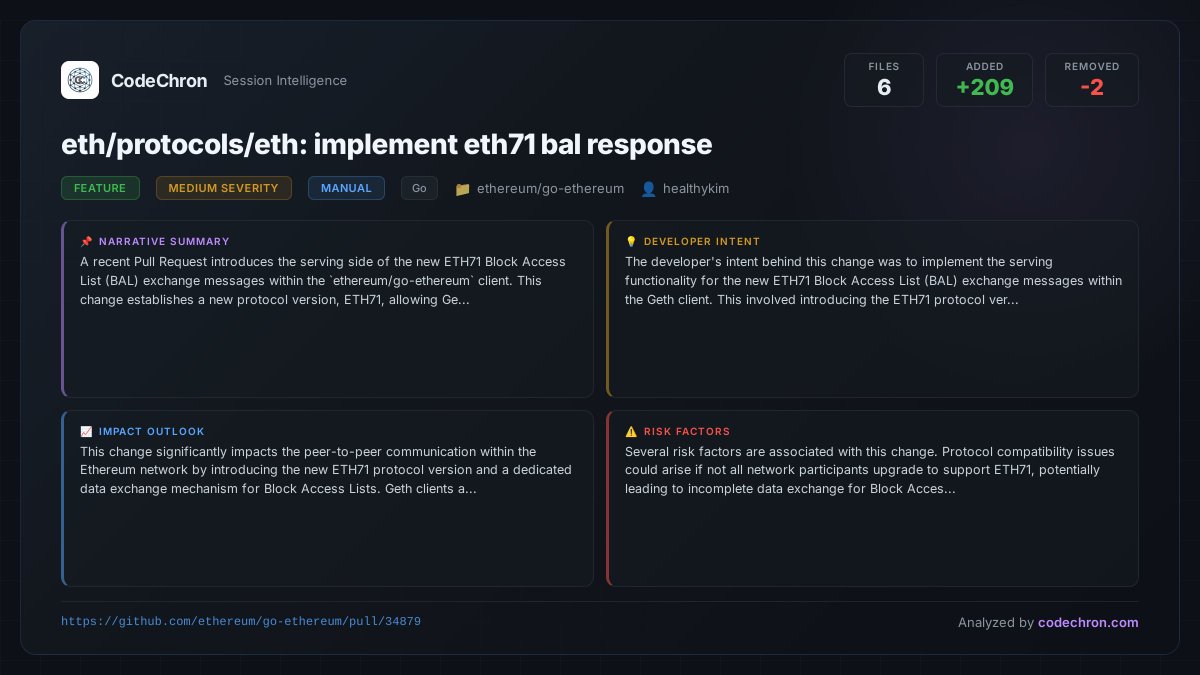The width and height of the screenshot is (1200, 675).
Task: Click the pushpin icon beside Narrative Summary
Action: pos(86,241)
